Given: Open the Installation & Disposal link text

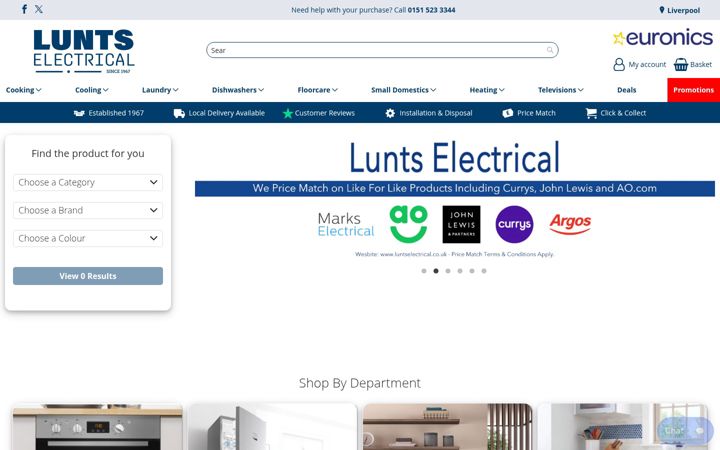Looking at the screenshot, I should point(435,113).
